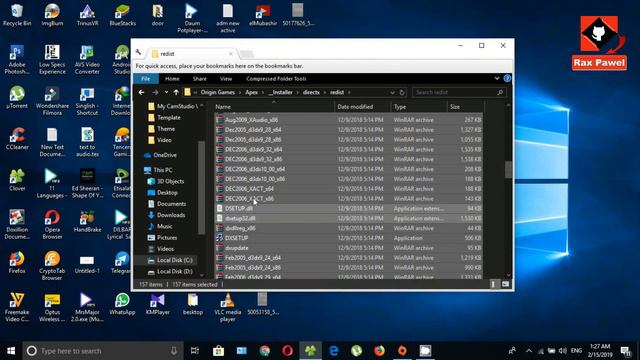Open the Windows Start menu
The image size is (640, 360).
tap(11, 351)
